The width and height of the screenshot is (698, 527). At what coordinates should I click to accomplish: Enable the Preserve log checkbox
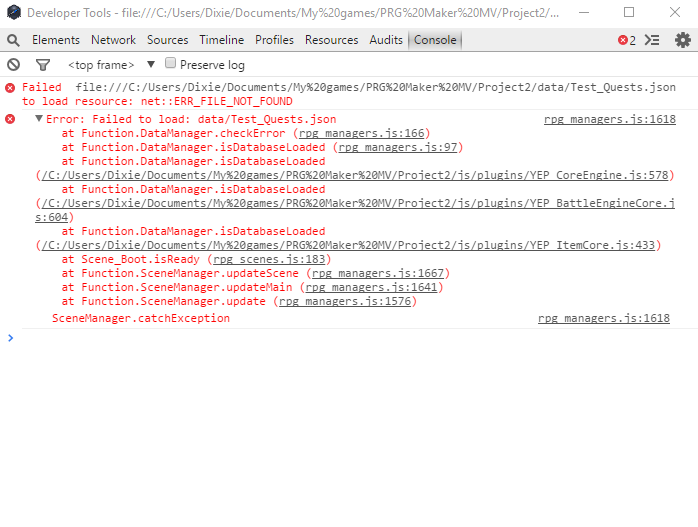click(170, 63)
